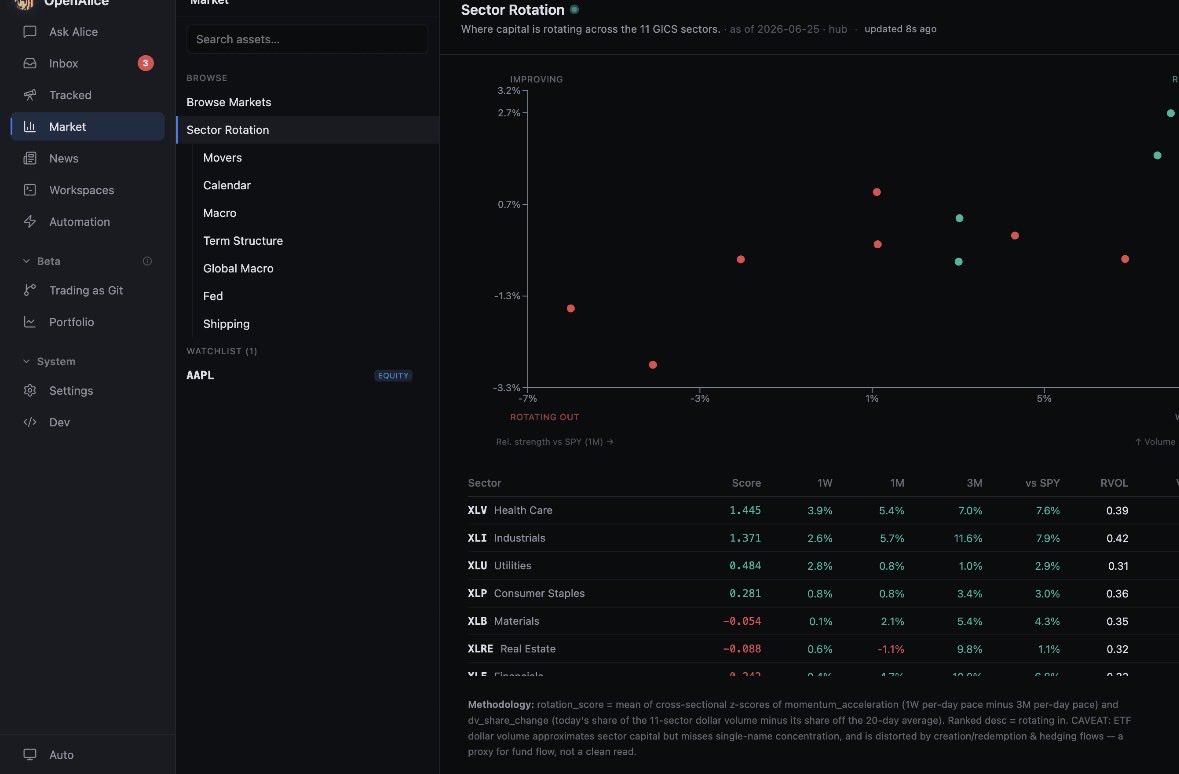Click the Search assets input field

307,39
